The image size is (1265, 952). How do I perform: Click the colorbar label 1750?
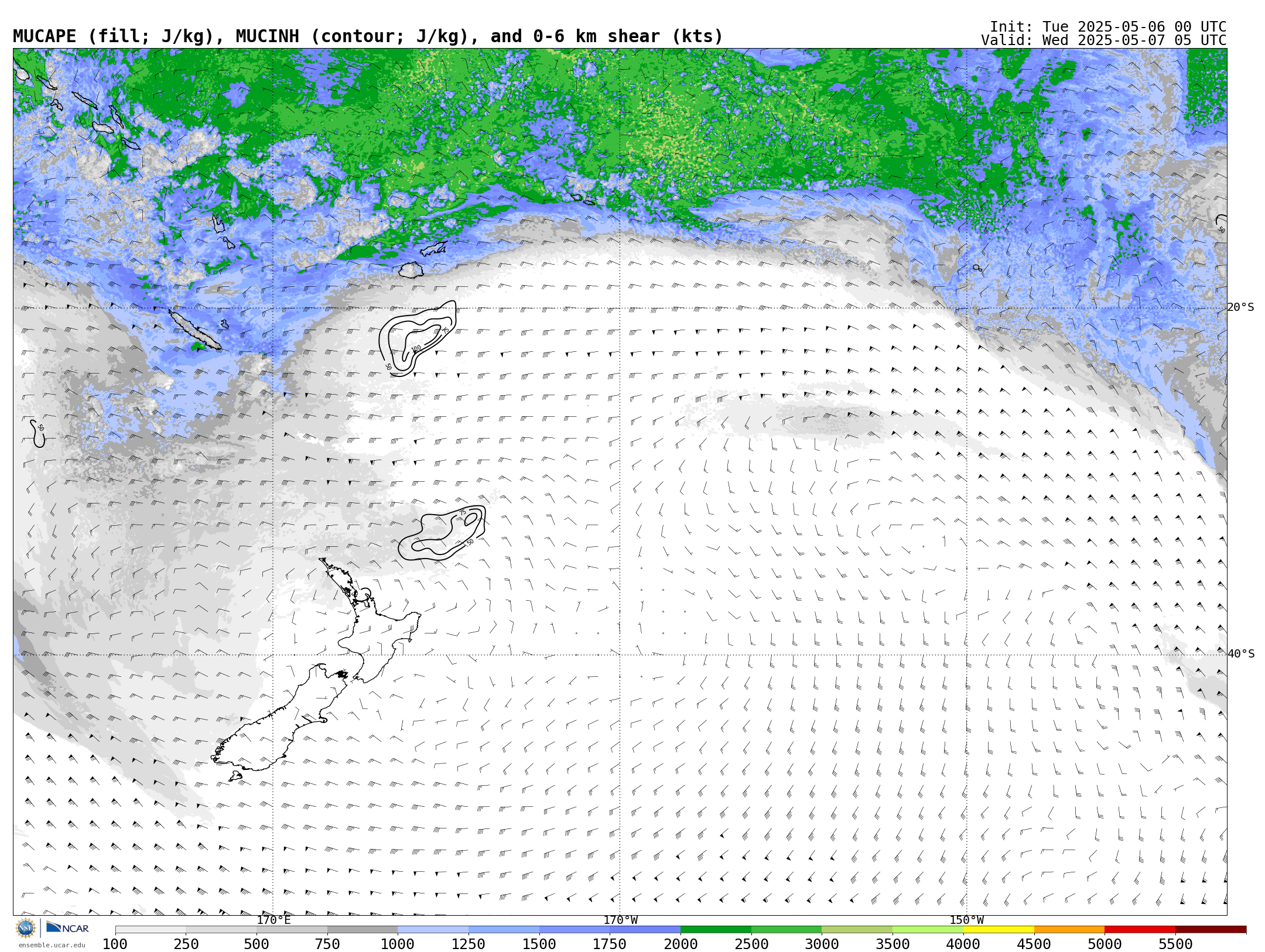pyautogui.click(x=610, y=944)
